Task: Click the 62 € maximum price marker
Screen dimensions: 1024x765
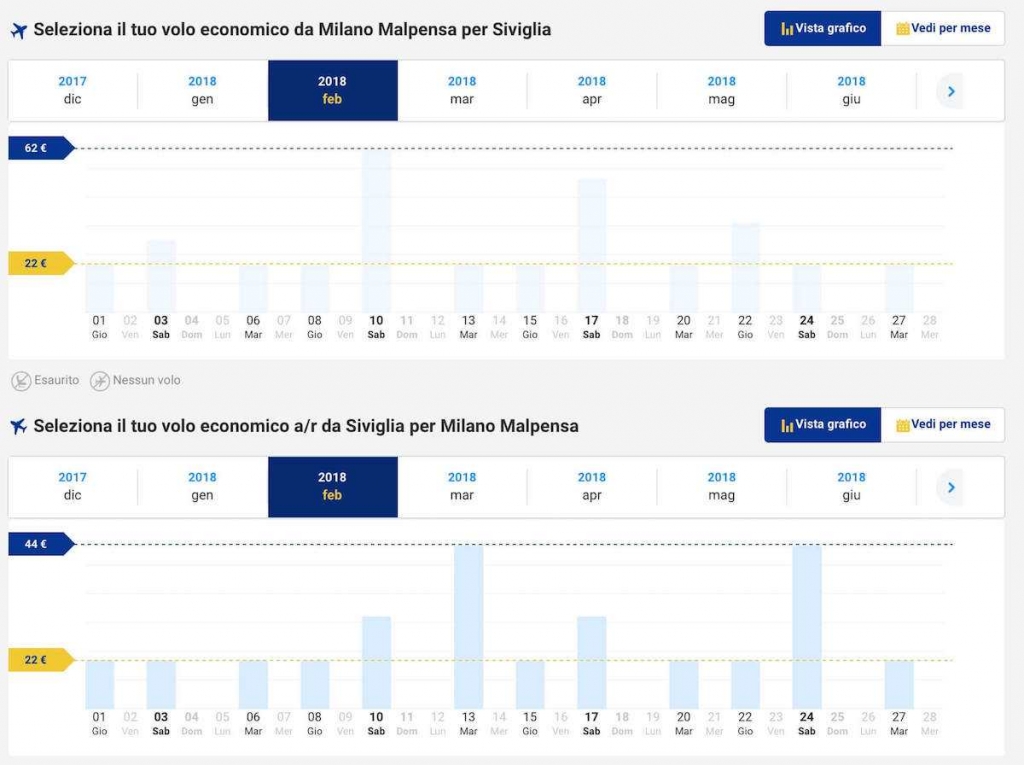Action: tap(38, 148)
